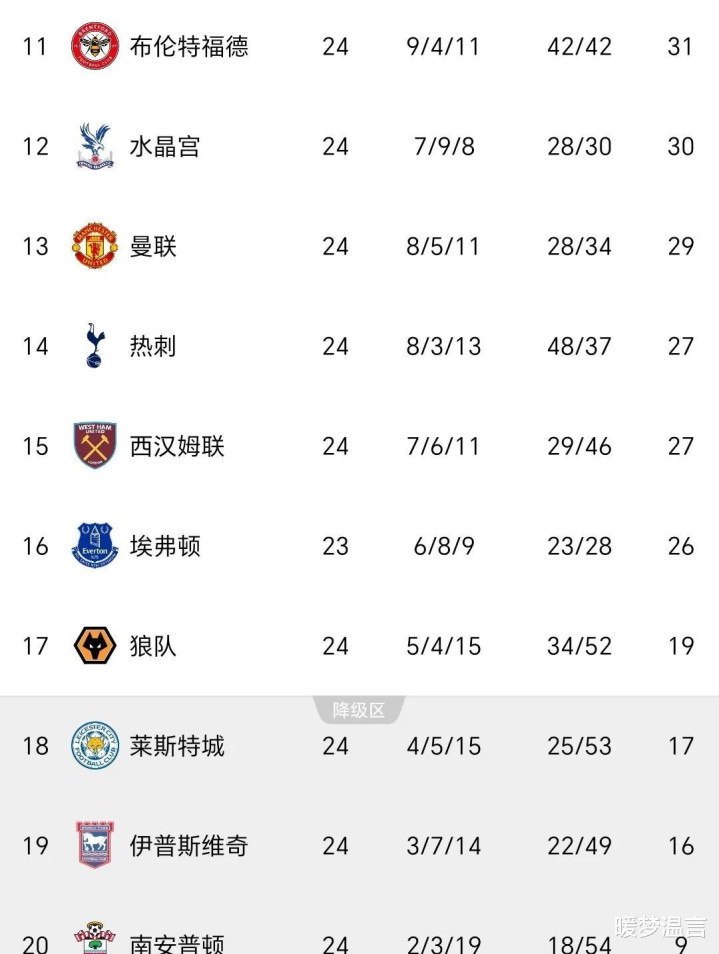Open the West Ham United crest
The width and height of the screenshot is (719, 954).
[x=95, y=446]
